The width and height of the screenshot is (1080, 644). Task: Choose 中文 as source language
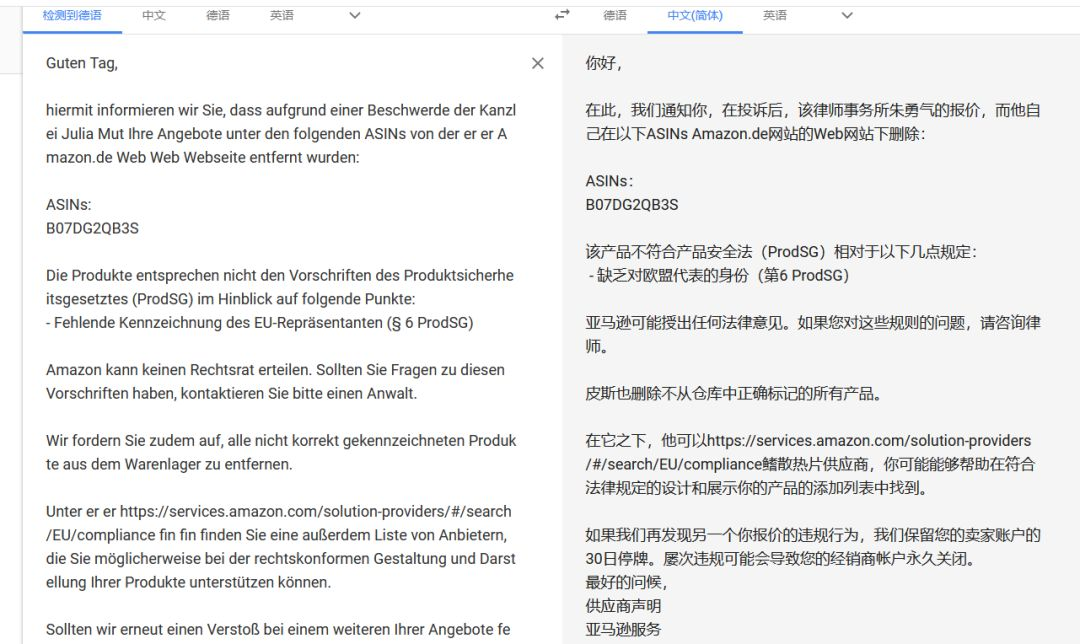(x=154, y=15)
